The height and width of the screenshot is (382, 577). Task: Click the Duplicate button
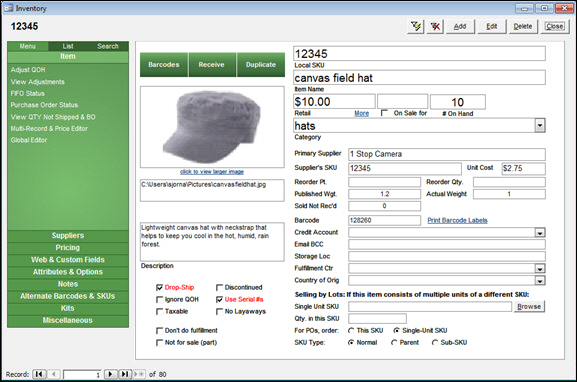point(261,65)
